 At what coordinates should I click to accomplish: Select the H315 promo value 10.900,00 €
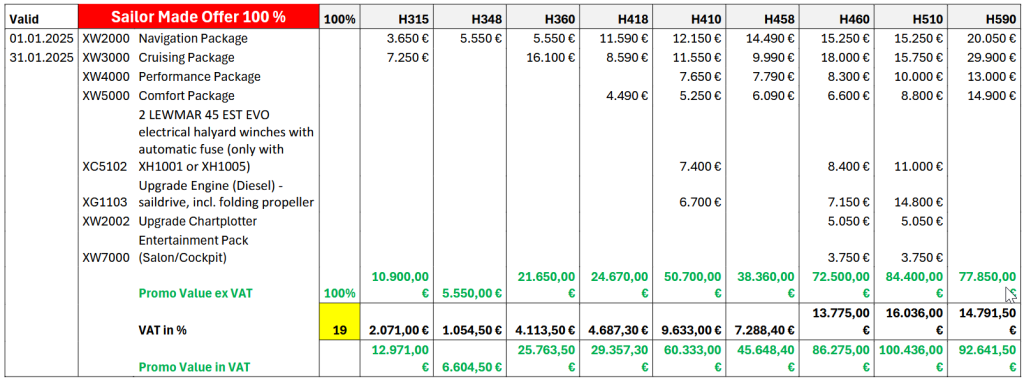[x=400, y=285]
